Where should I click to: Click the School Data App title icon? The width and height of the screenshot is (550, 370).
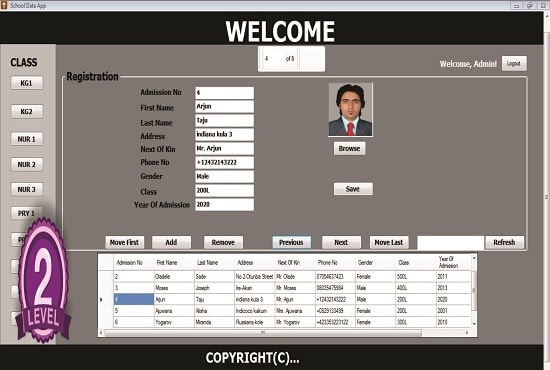pos(4,5)
